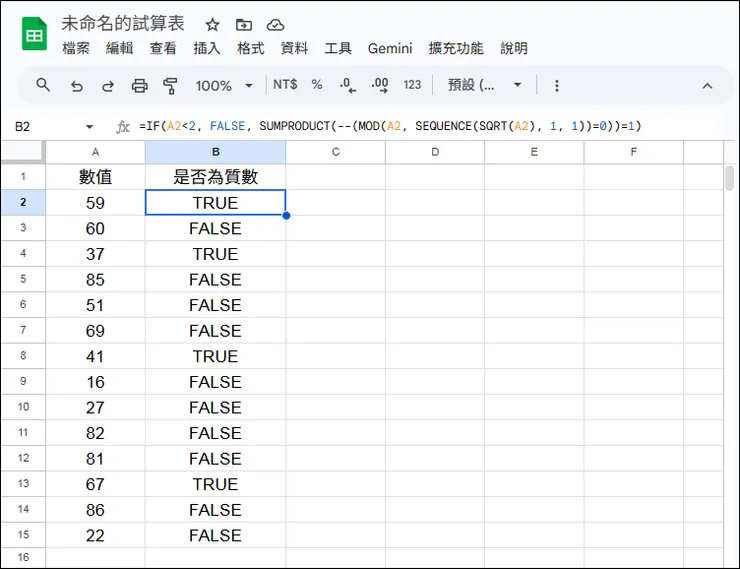Viewport: 740px width, 569px height.
Task: Apply percent format
Action: 317,85
